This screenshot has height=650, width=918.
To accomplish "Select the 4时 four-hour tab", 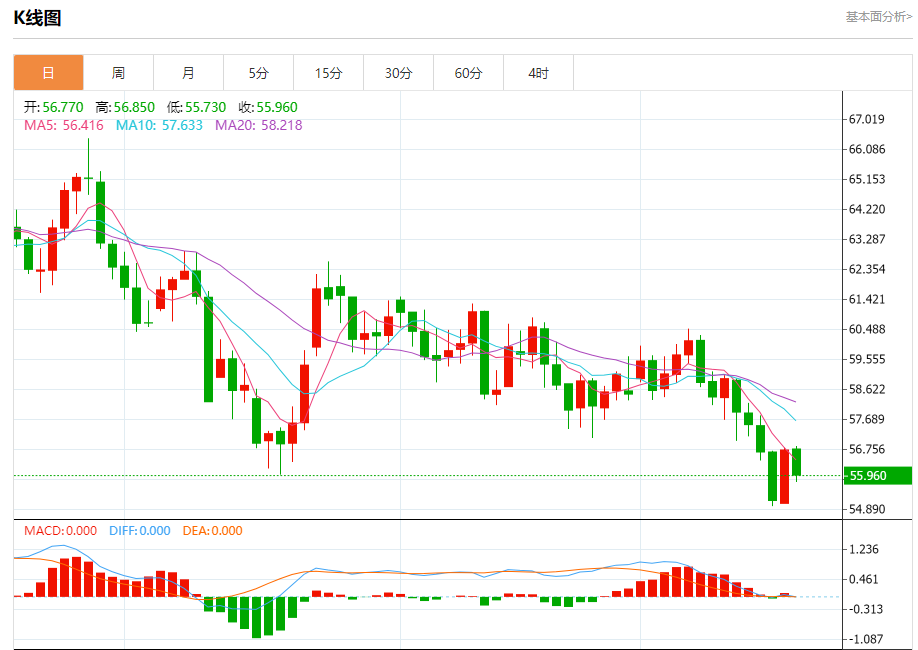I will click(x=538, y=73).
